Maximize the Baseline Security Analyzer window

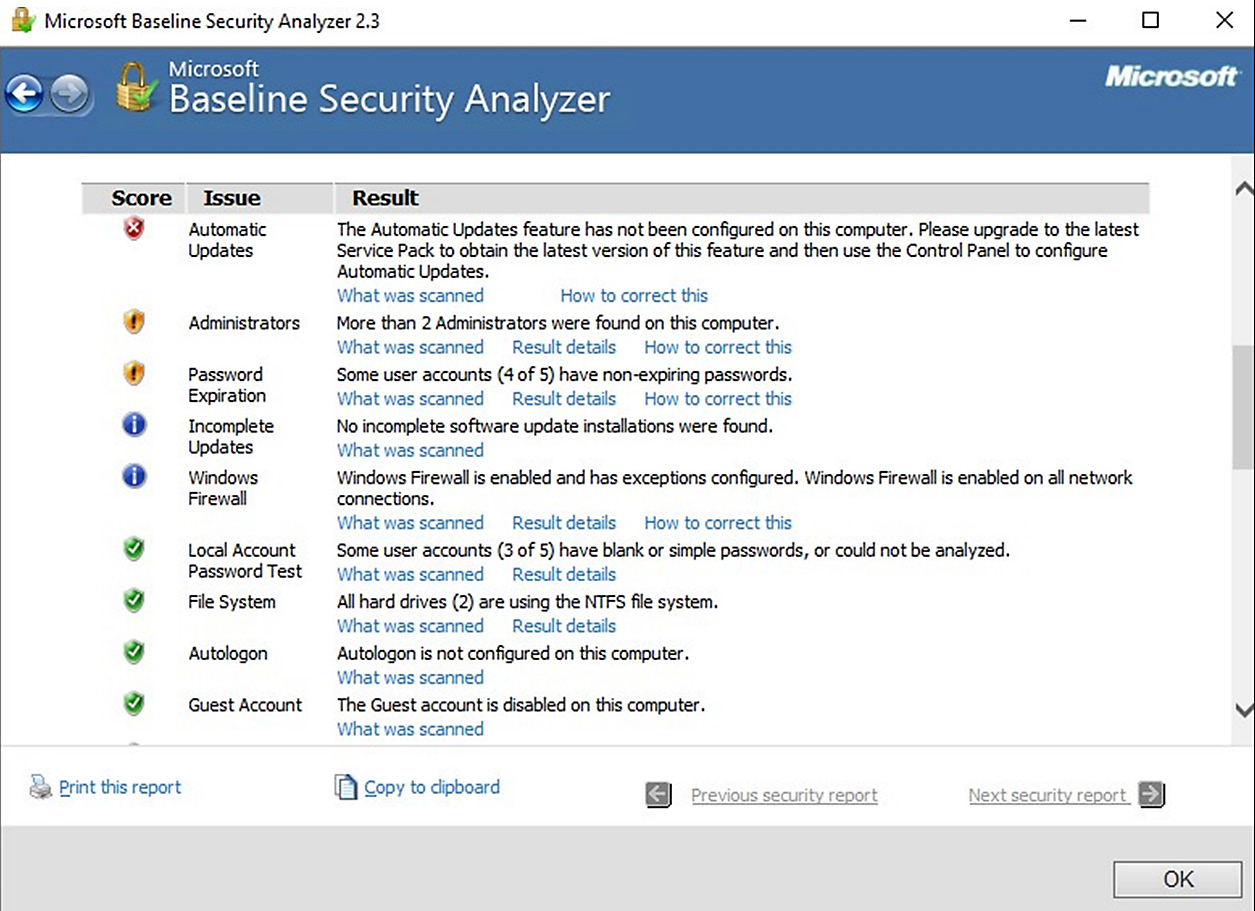1151,20
